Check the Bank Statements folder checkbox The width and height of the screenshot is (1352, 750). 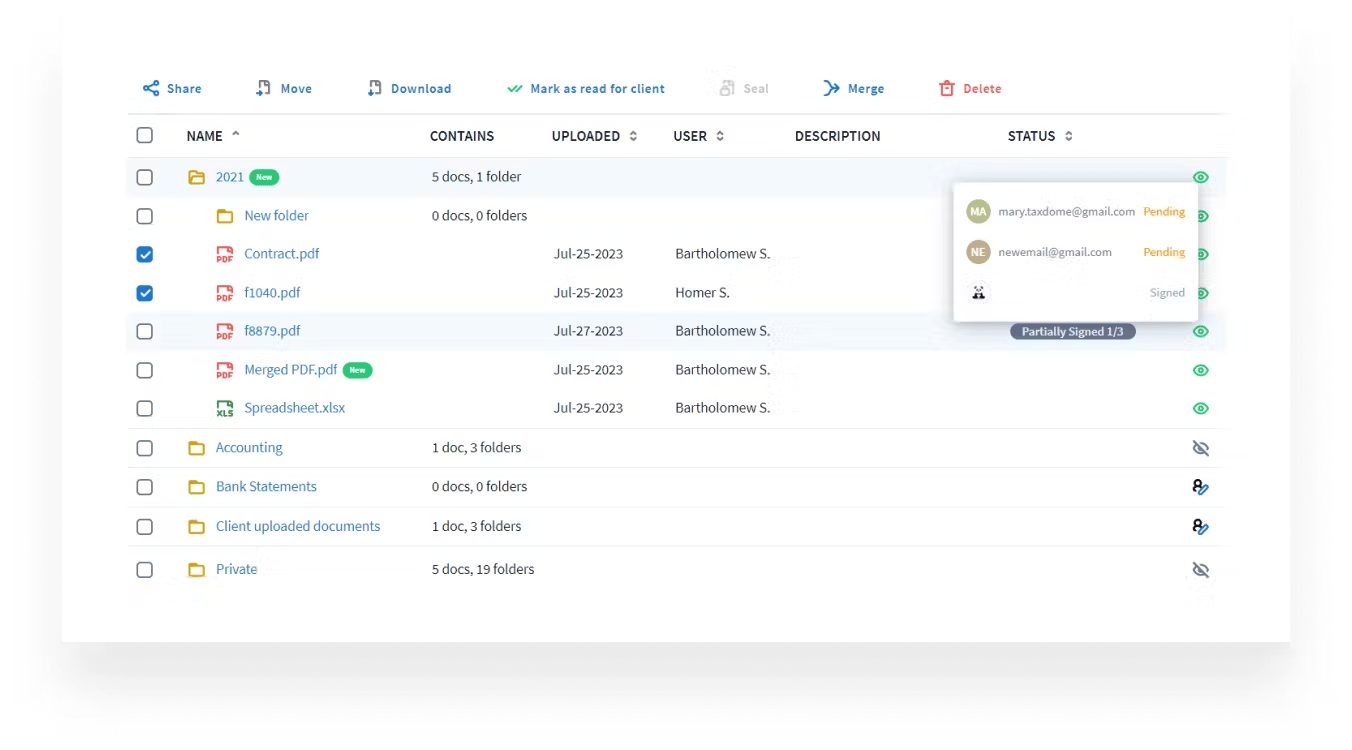(x=145, y=487)
